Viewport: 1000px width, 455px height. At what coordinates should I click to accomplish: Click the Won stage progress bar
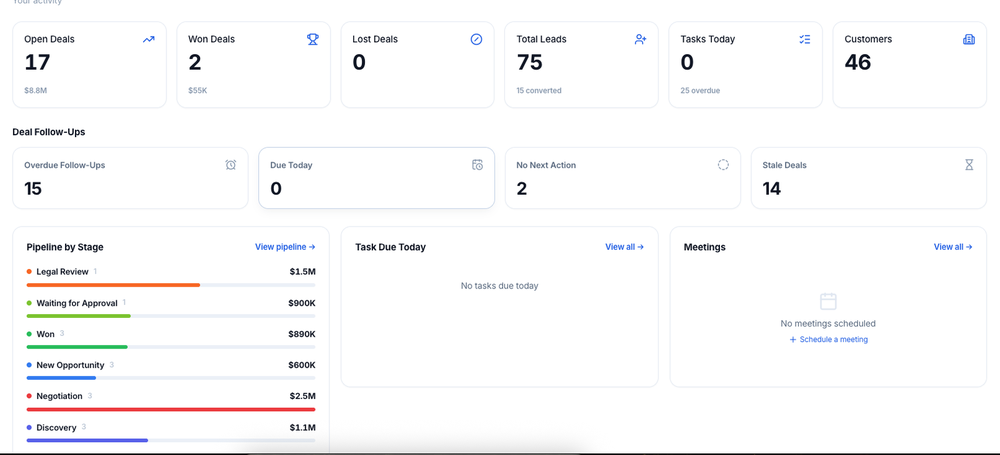pyautogui.click(x=77, y=347)
